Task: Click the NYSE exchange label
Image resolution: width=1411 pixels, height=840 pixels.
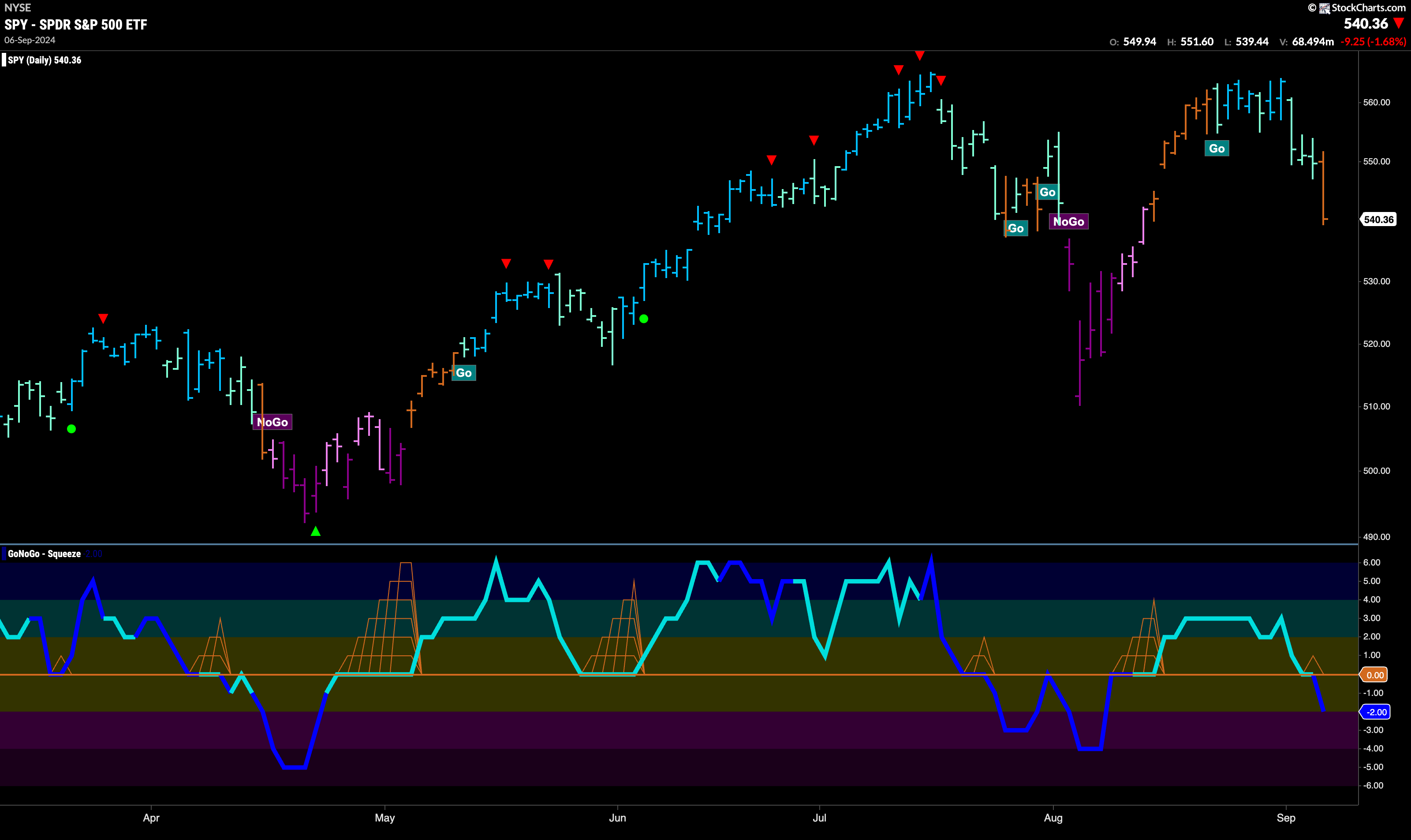Action: 18,7
